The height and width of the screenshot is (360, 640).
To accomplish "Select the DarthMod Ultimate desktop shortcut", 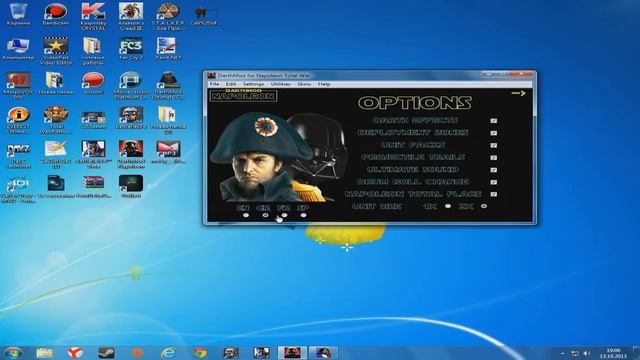I will pos(168,85).
